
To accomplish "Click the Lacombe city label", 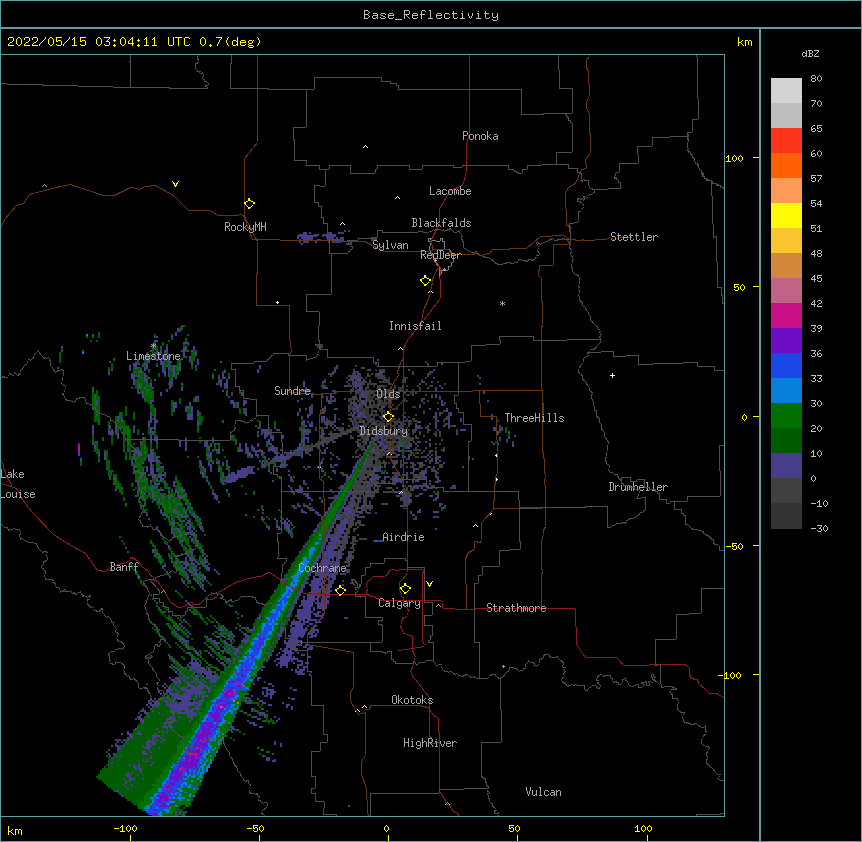I will click(x=450, y=191).
